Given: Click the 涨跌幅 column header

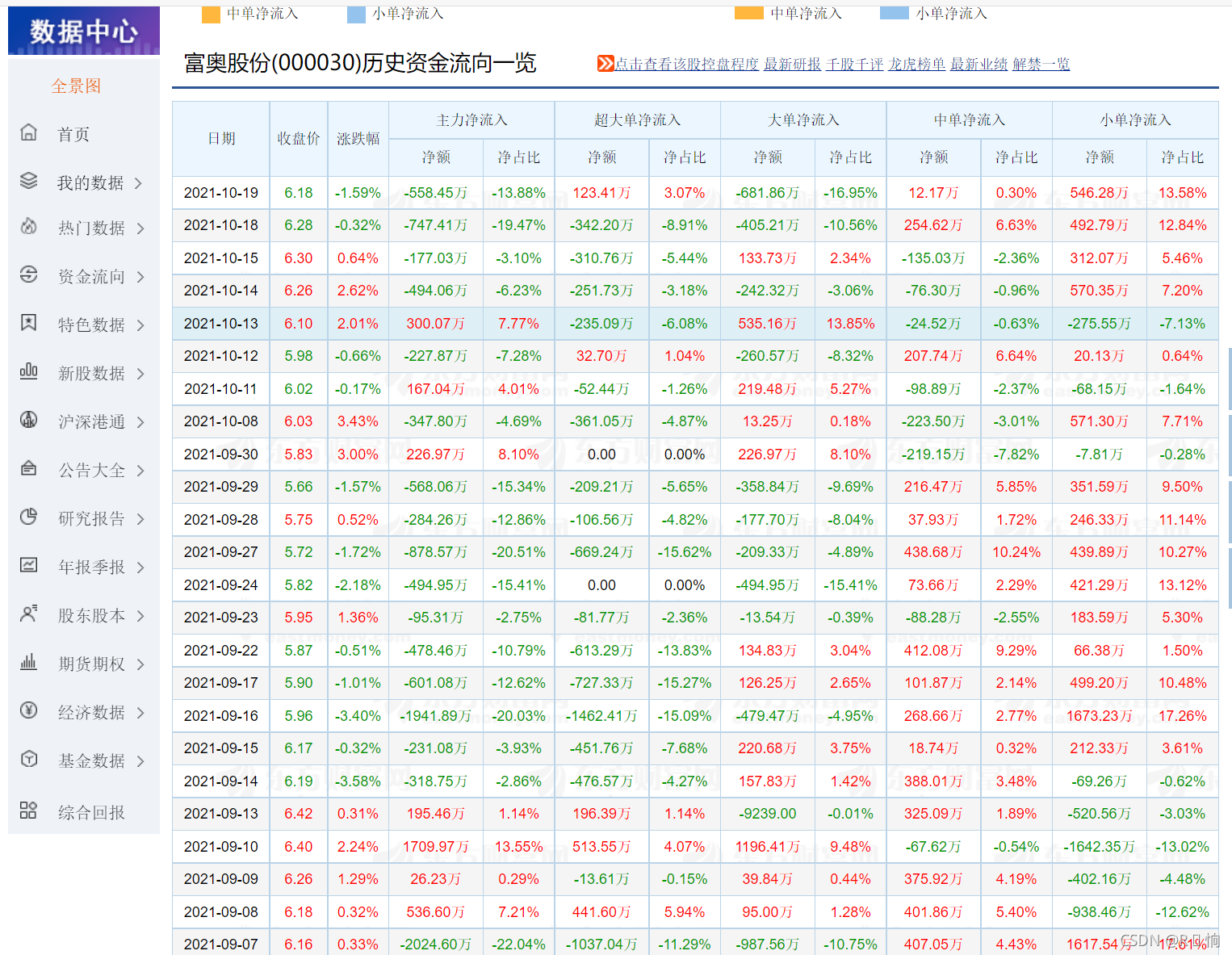Looking at the screenshot, I should [x=358, y=139].
